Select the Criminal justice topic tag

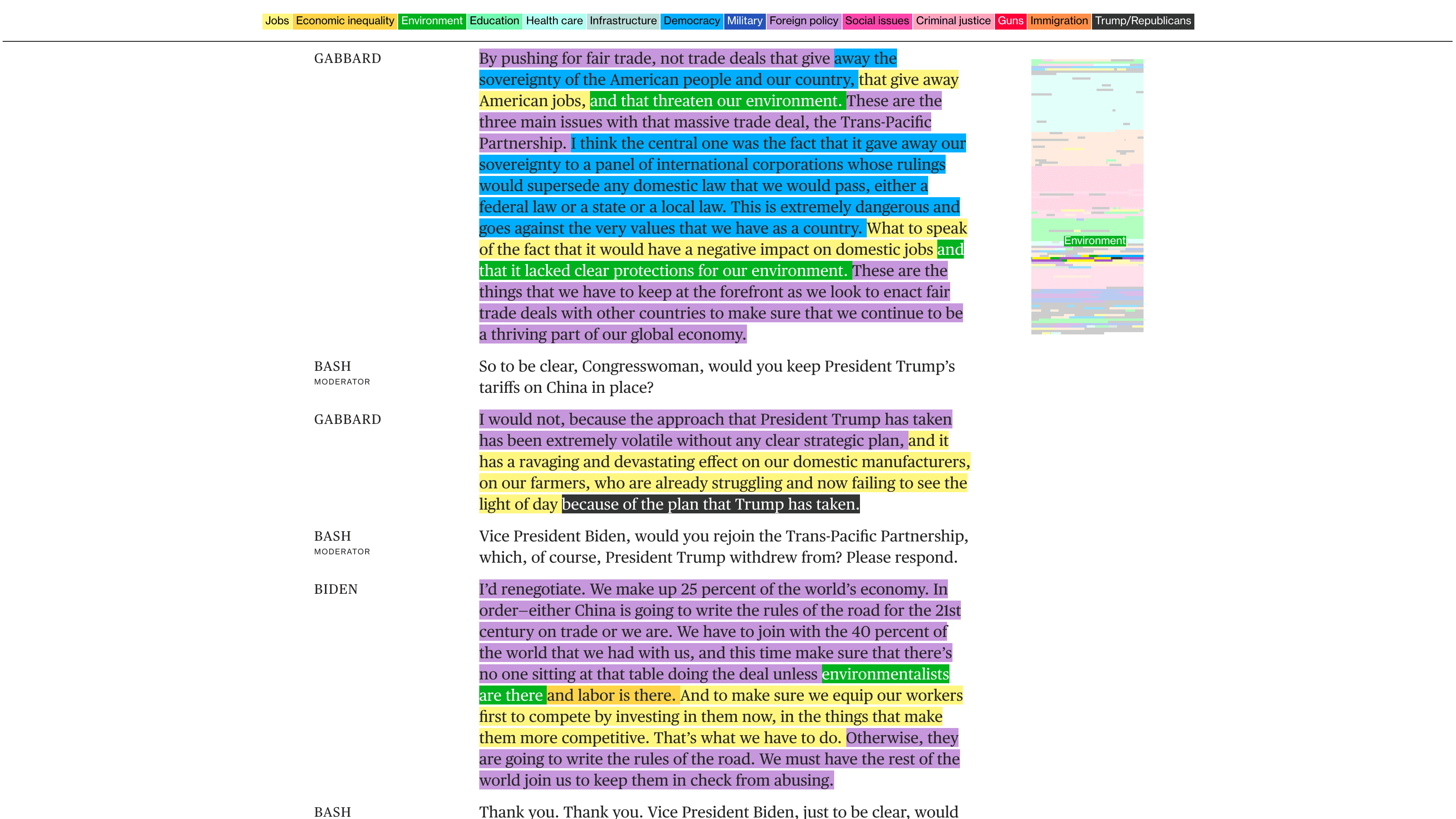953,21
